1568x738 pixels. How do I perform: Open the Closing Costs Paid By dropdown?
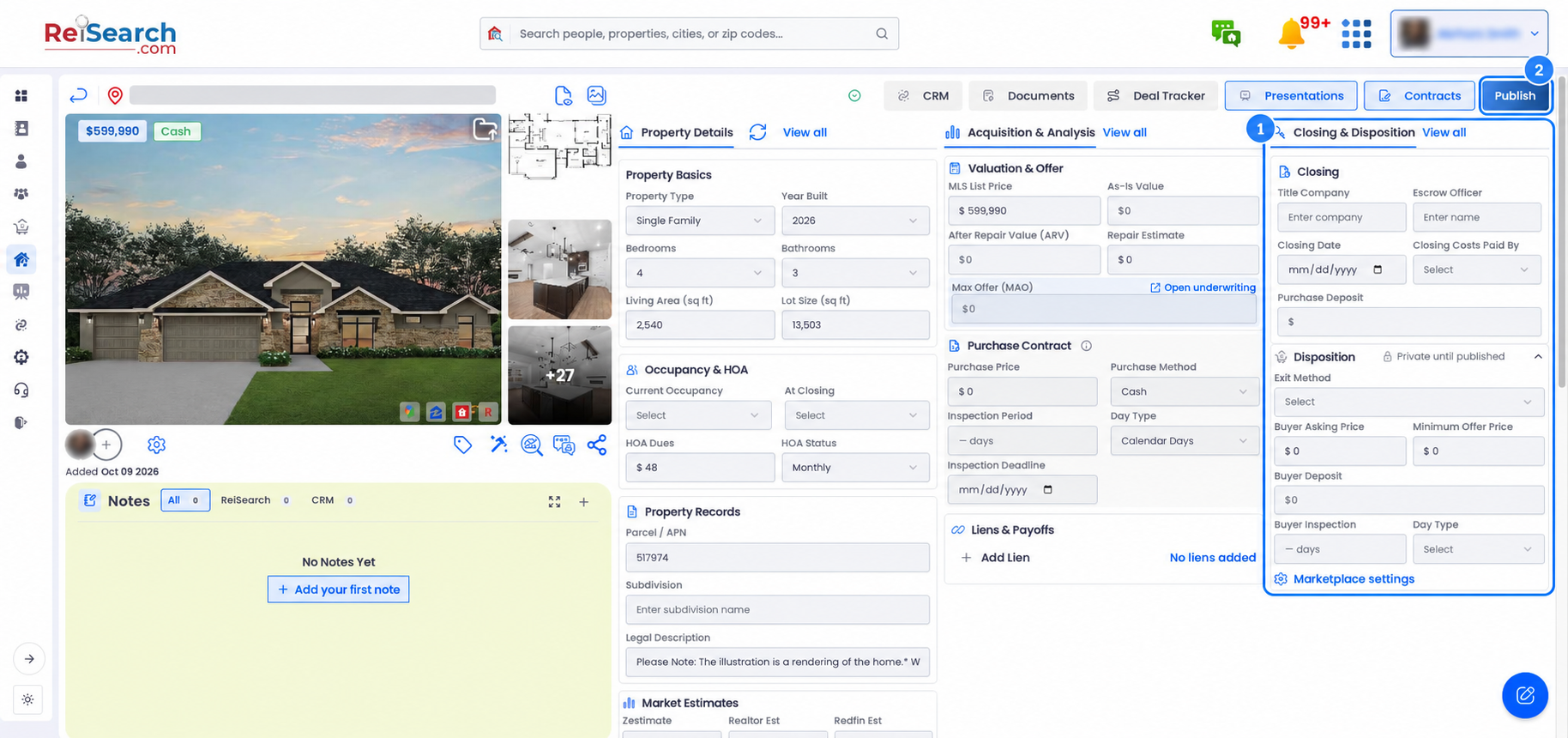tap(1476, 269)
